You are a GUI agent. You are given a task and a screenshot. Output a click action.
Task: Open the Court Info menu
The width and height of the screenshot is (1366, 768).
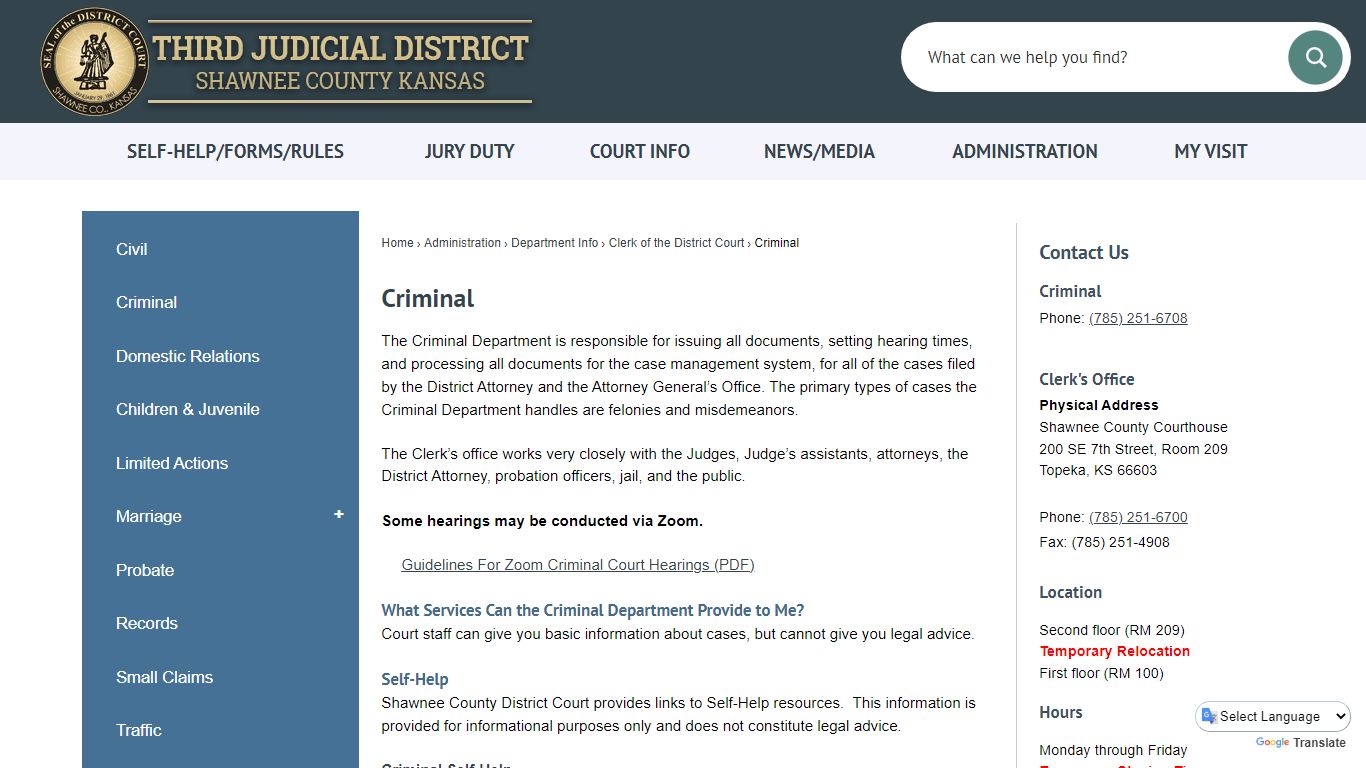coord(640,151)
